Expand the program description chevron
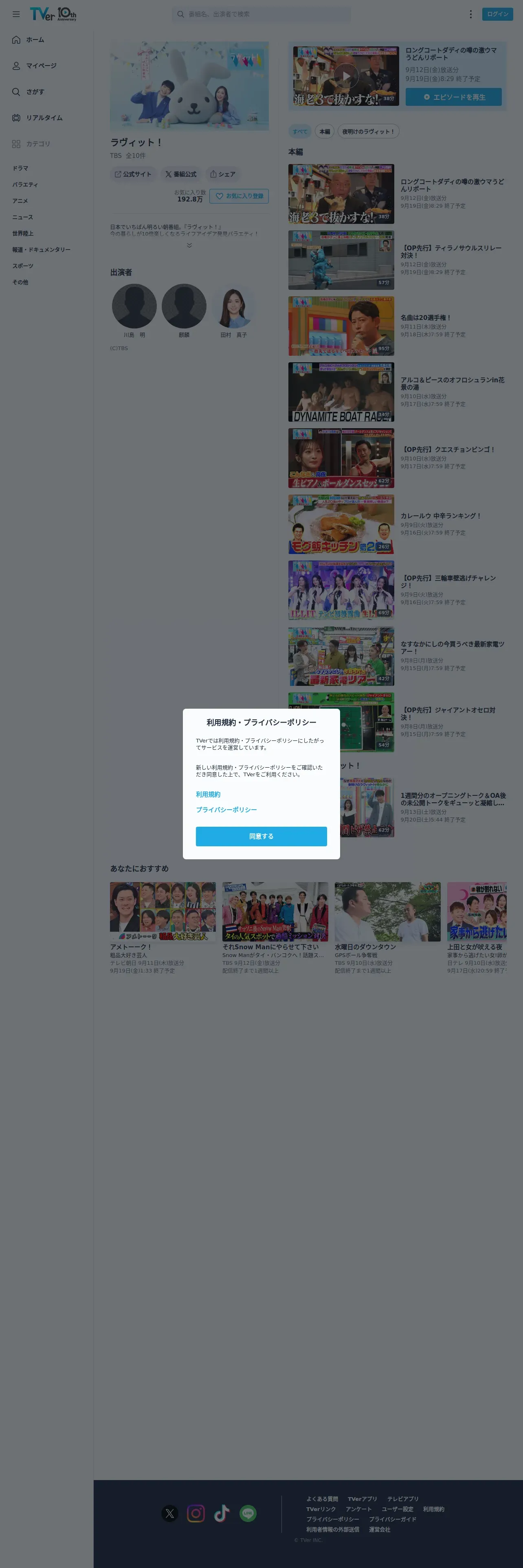 pos(189,245)
